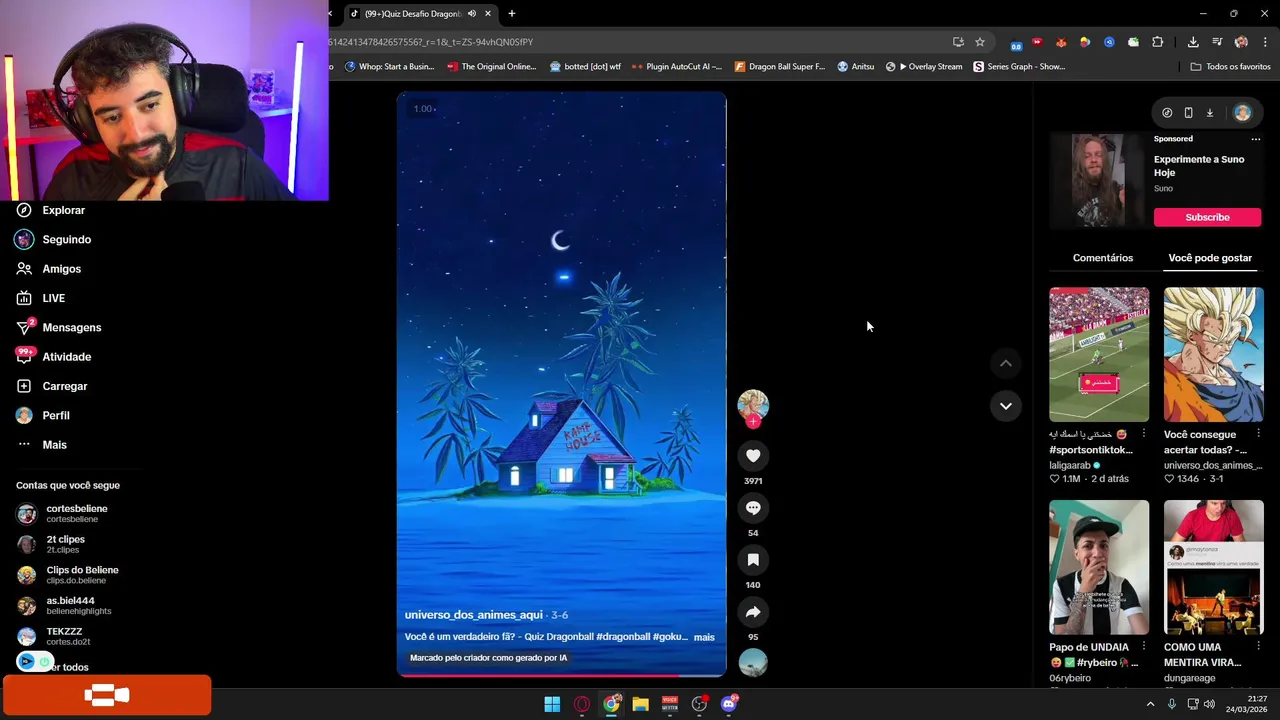Open options for the 'Você consegue acertar' video
Screen dimensions: 1280x720
1258,434
